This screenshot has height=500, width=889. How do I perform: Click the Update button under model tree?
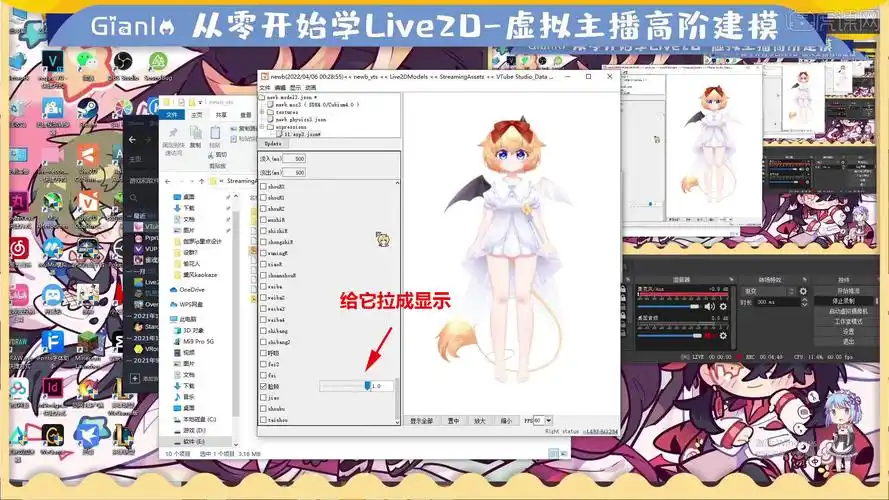273,144
